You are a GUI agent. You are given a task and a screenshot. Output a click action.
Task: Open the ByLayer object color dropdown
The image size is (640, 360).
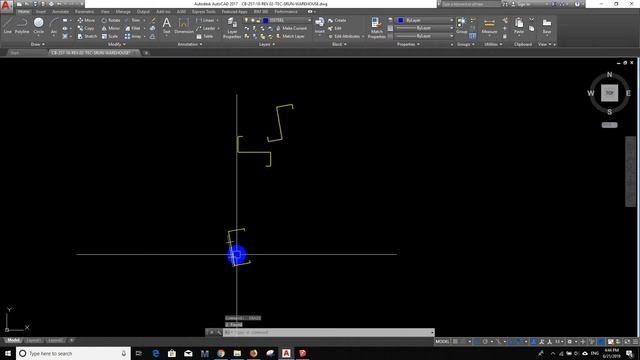click(424, 20)
